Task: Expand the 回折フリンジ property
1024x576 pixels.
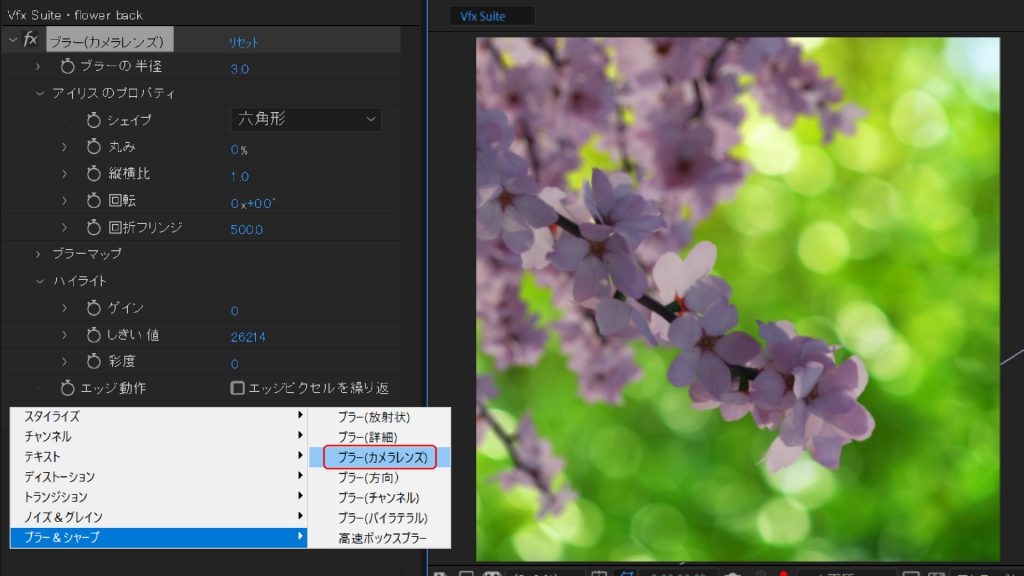Action: pos(64,227)
